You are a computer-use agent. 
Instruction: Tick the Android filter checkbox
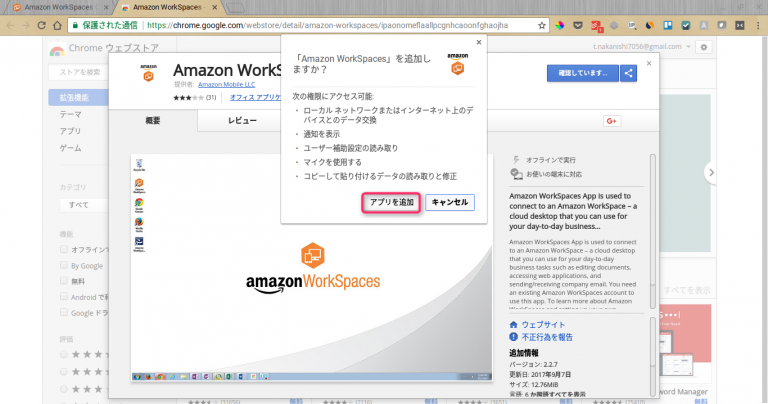click(x=64, y=296)
